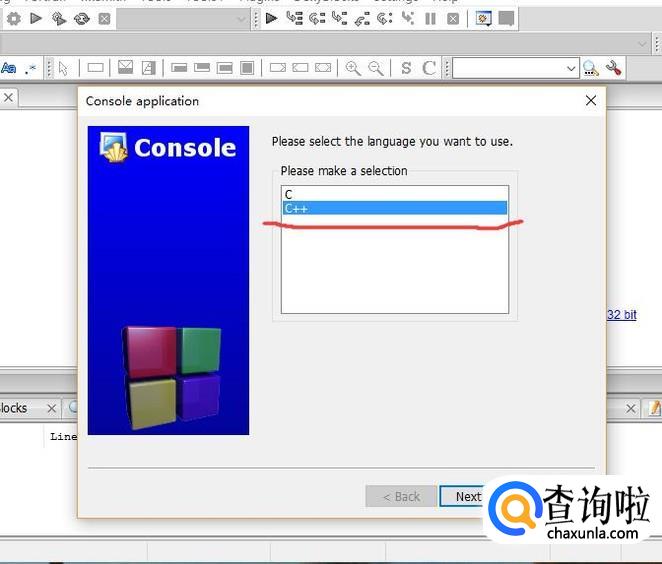
Task: Select the switch block tool with letter A
Action: click(x=148, y=68)
